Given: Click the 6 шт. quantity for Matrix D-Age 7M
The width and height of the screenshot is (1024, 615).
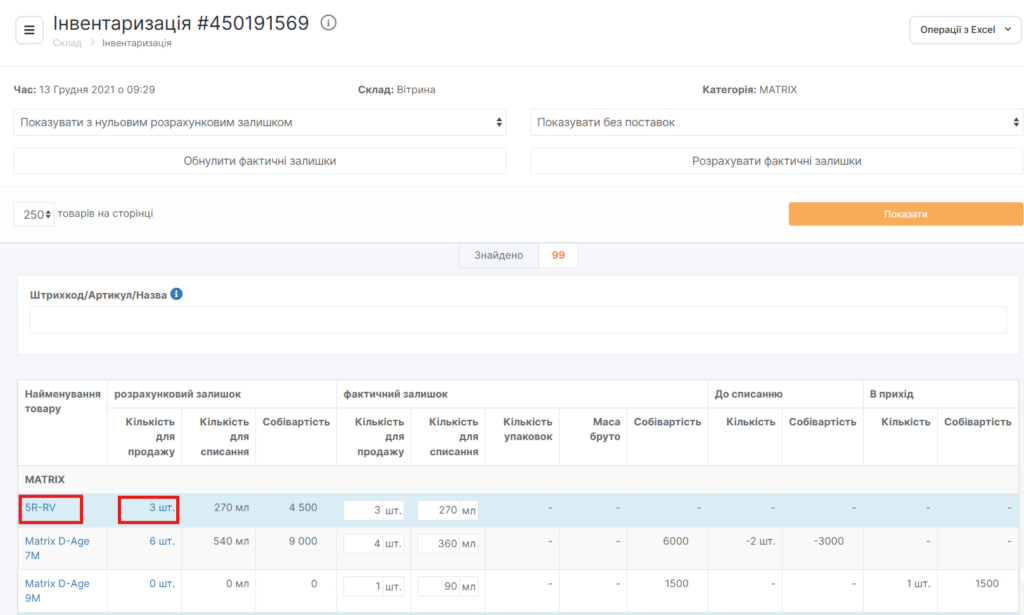Looking at the screenshot, I should click(162, 541).
